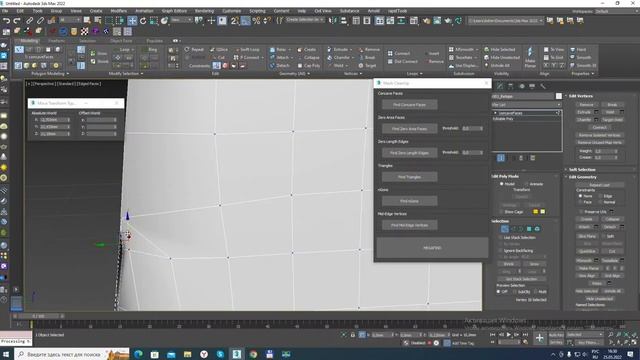Activate the Select and Rotate tool

143,20
